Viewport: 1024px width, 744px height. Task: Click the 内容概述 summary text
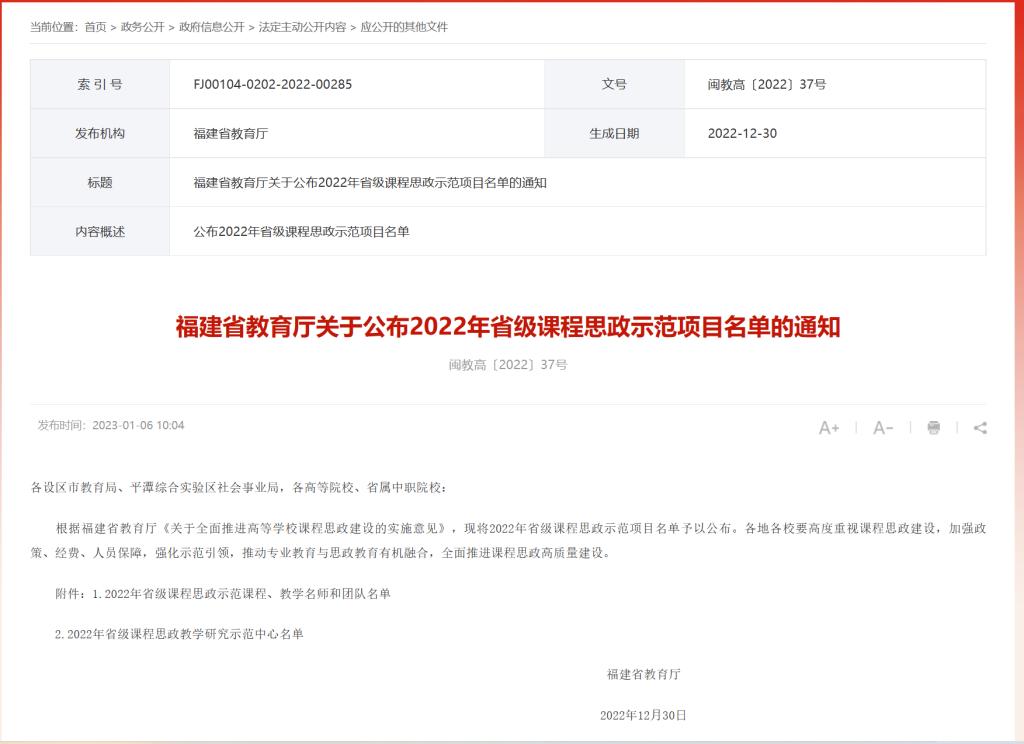(301, 231)
